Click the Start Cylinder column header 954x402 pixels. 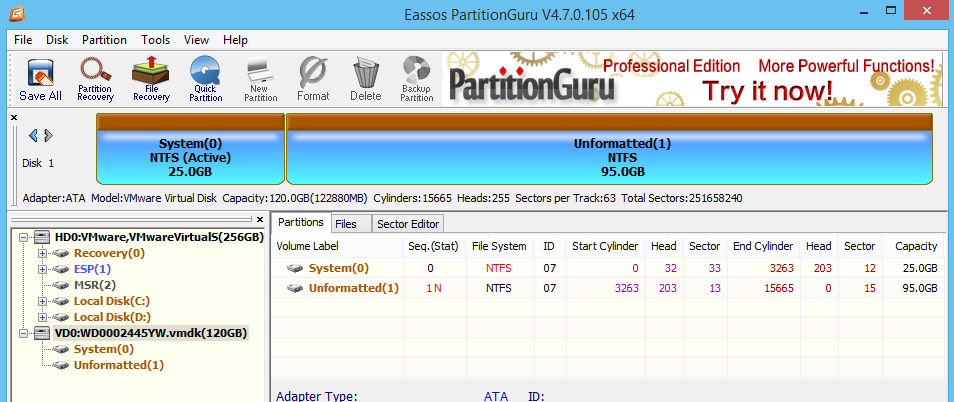tap(605, 246)
